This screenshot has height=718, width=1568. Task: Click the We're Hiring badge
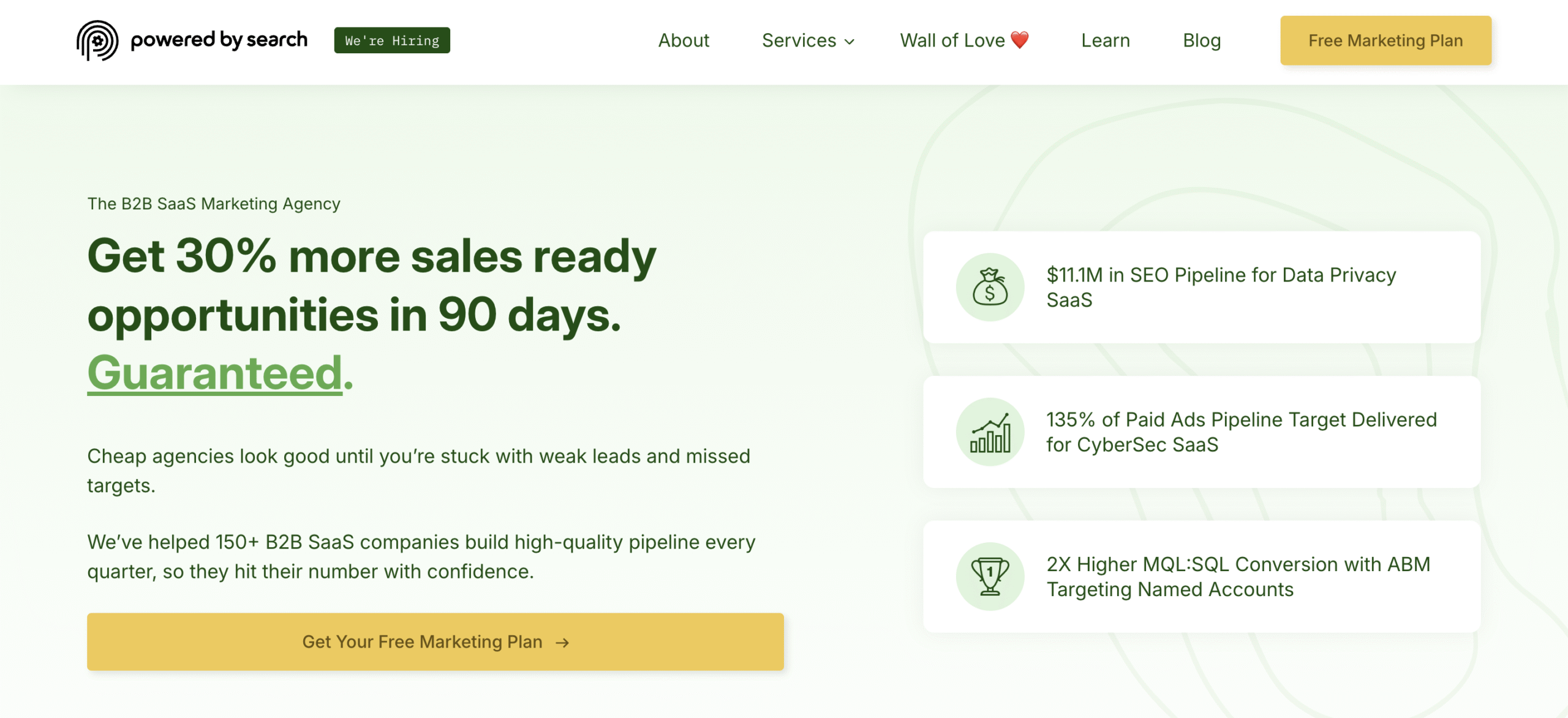coord(391,40)
